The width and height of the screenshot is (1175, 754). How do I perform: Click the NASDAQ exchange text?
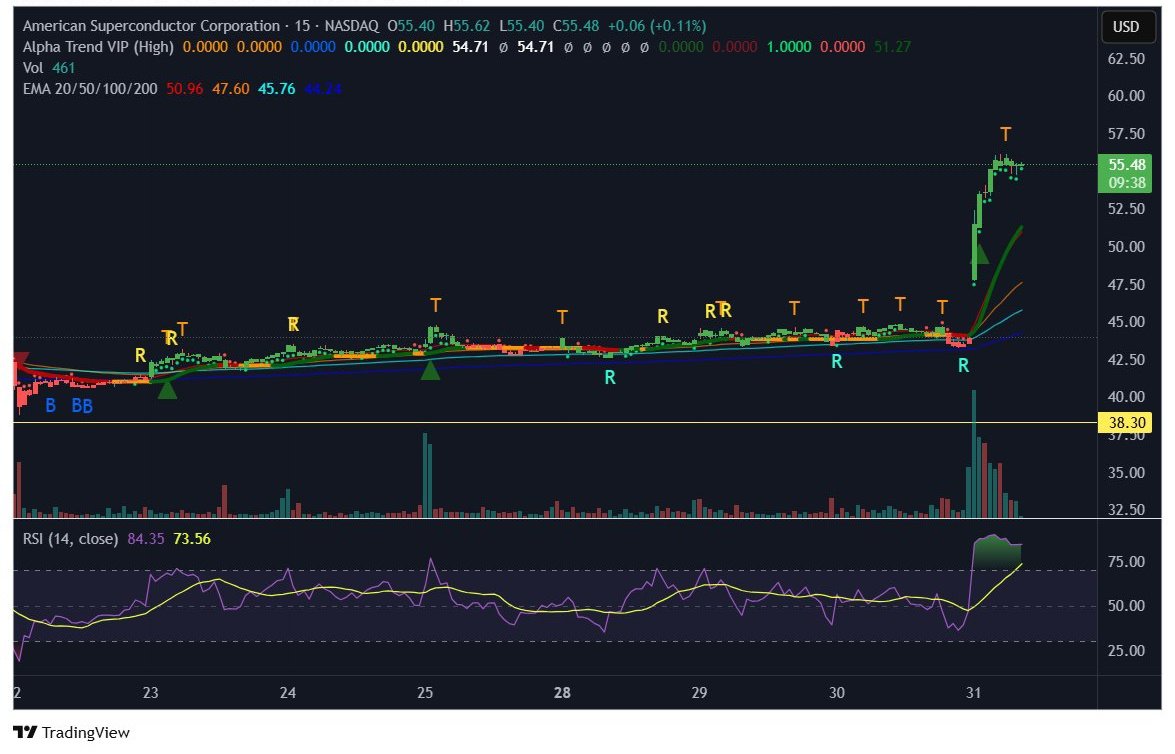point(351,25)
